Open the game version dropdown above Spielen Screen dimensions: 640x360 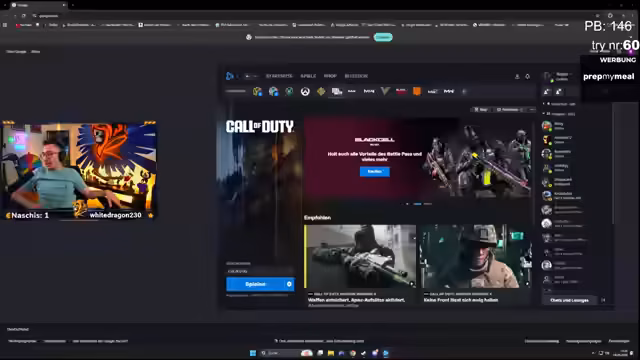point(260,271)
